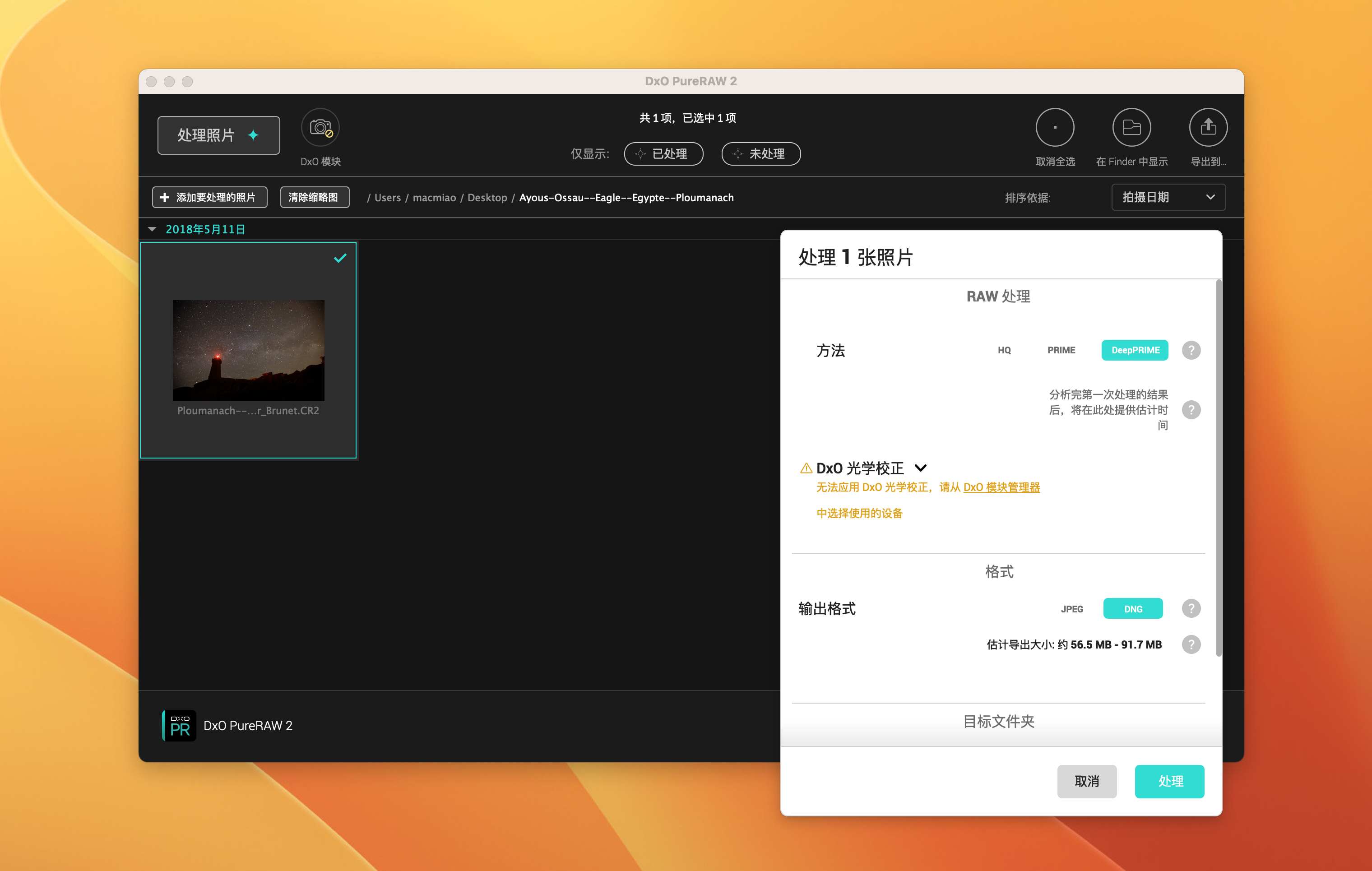1372x871 pixels.
Task: Click the Export to upload icon
Action: (x=1208, y=128)
